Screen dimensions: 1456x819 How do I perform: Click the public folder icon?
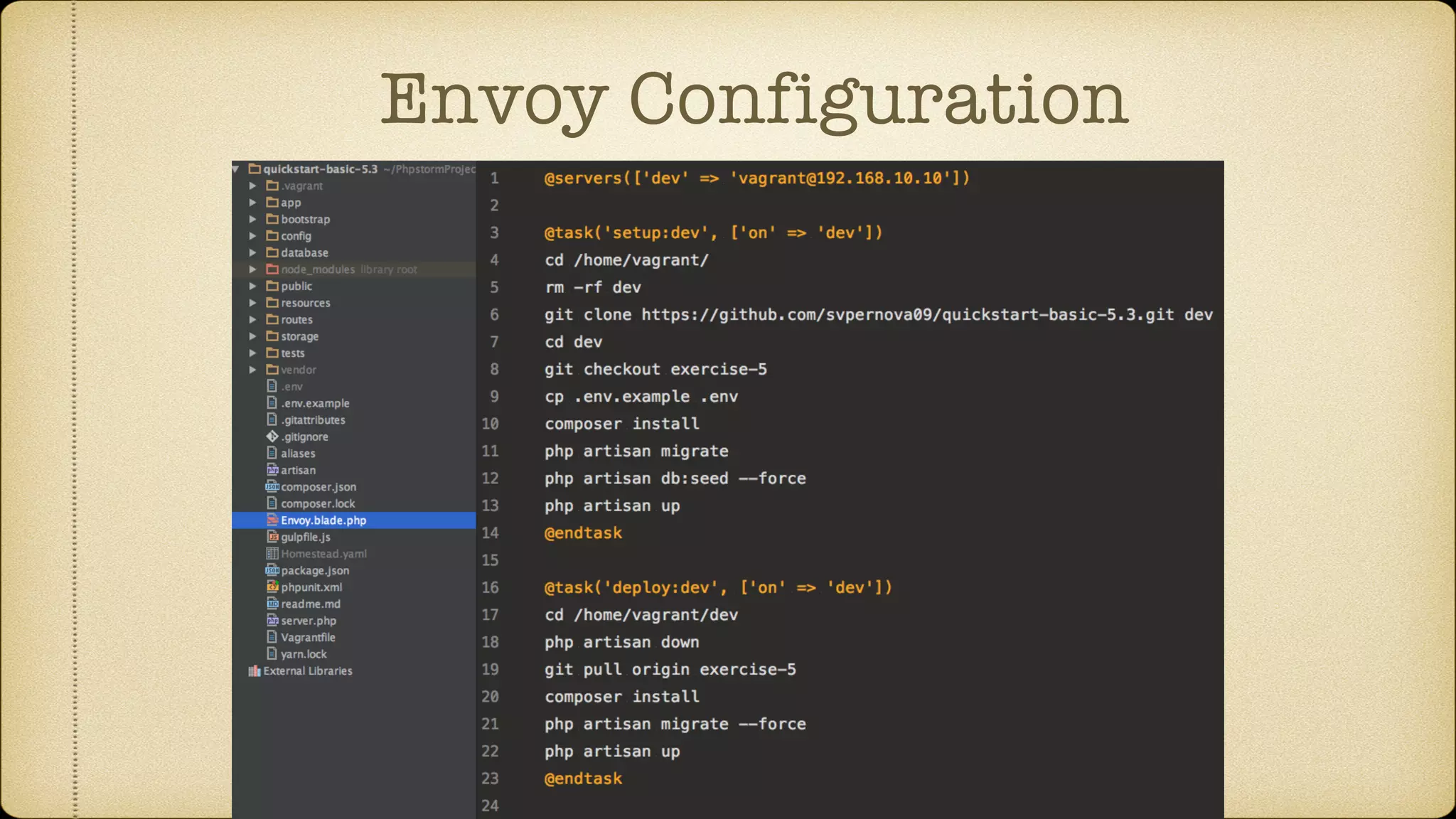272,286
